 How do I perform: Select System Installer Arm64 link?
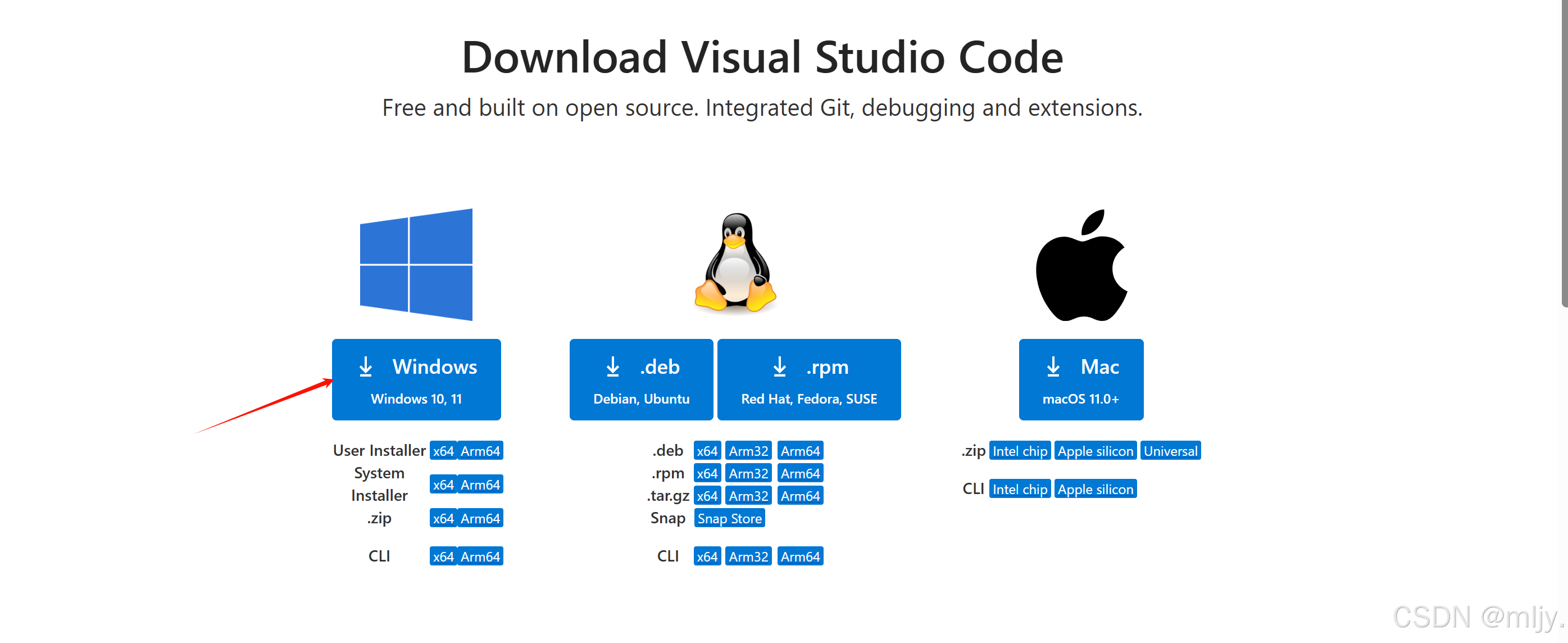tap(480, 484)
